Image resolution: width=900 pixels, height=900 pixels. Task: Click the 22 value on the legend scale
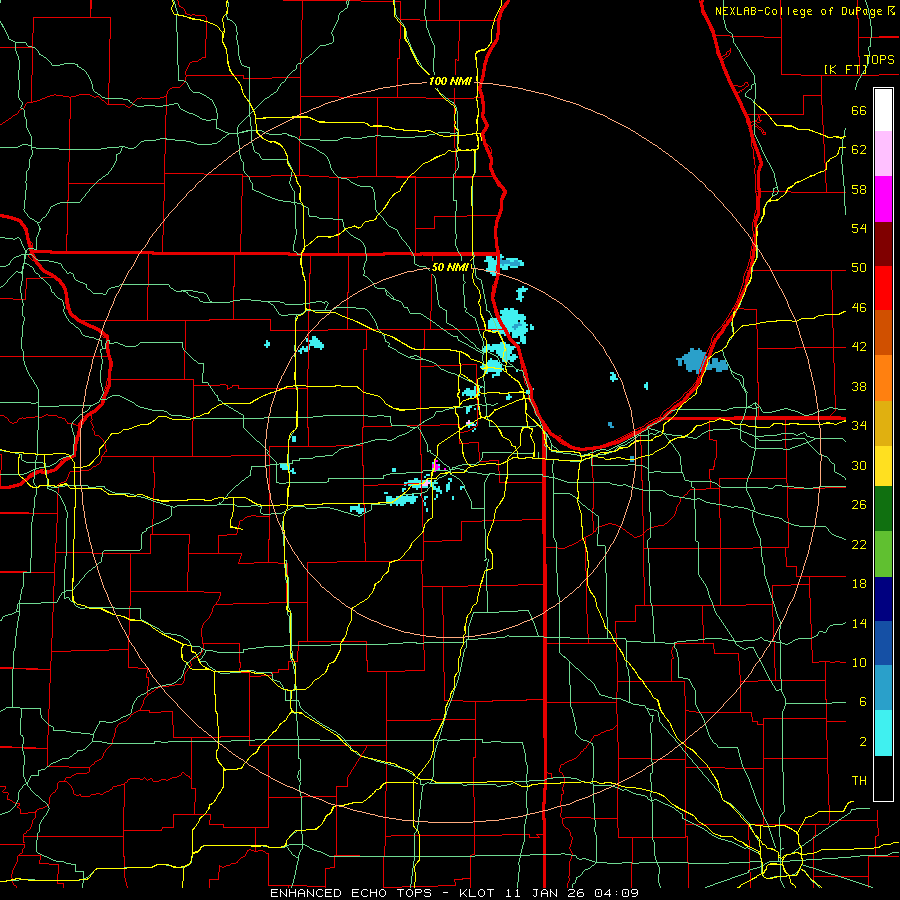point(859,544)
